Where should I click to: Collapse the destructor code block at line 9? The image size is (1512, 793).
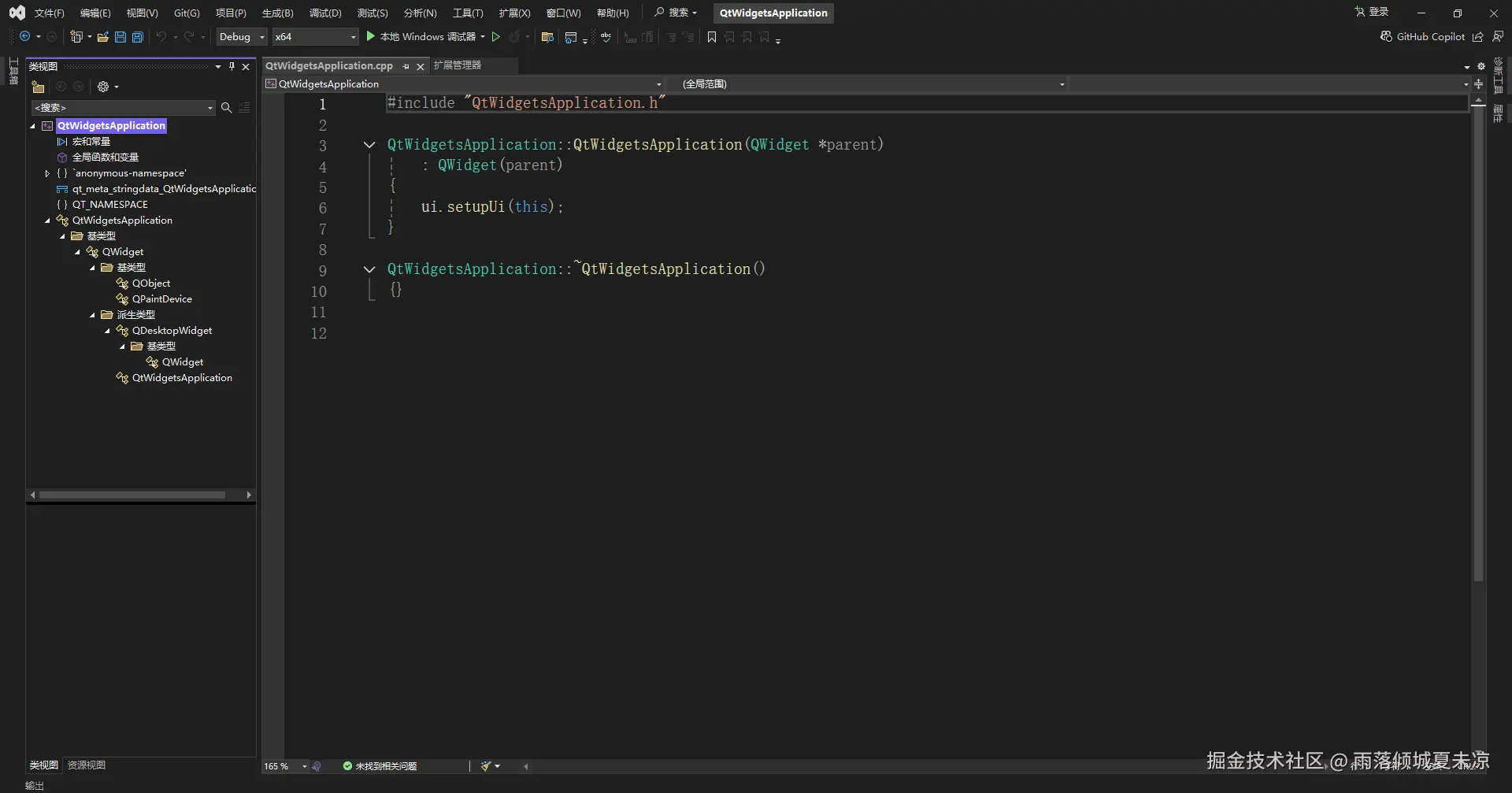[x=369, y=269]
